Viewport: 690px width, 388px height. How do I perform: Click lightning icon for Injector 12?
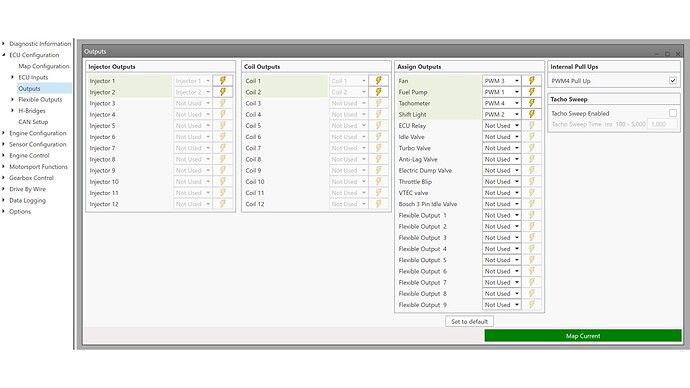click(223, 204)
